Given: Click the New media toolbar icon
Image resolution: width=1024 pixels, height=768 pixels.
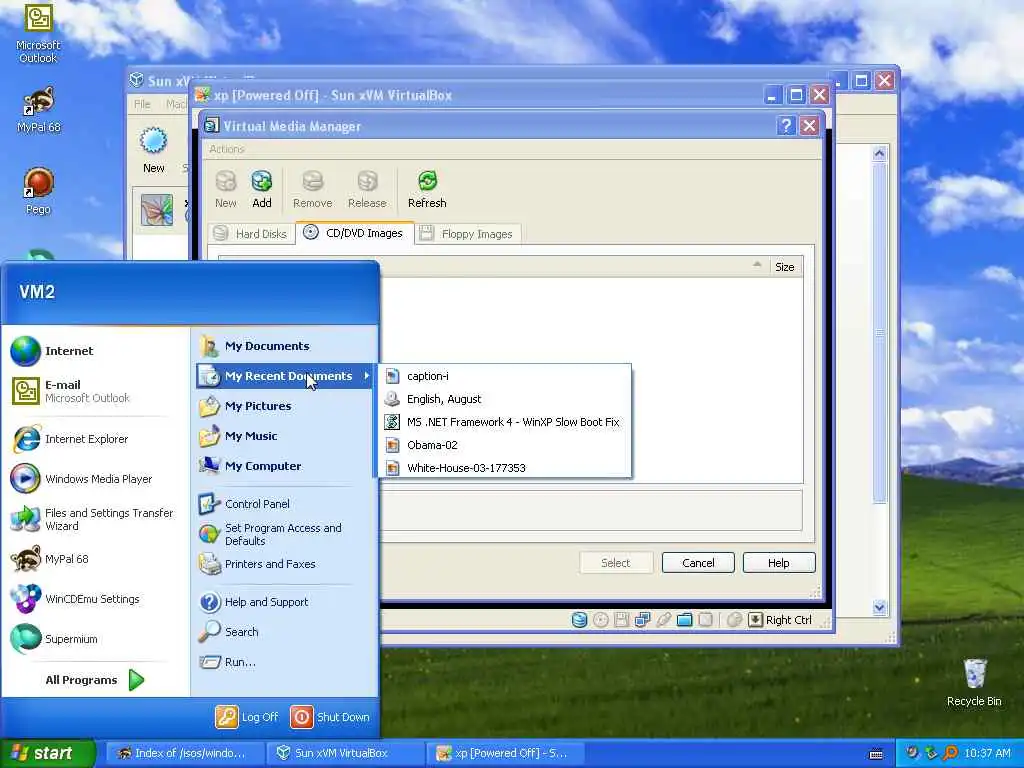Looking at the screenshot, I should 226,189.
